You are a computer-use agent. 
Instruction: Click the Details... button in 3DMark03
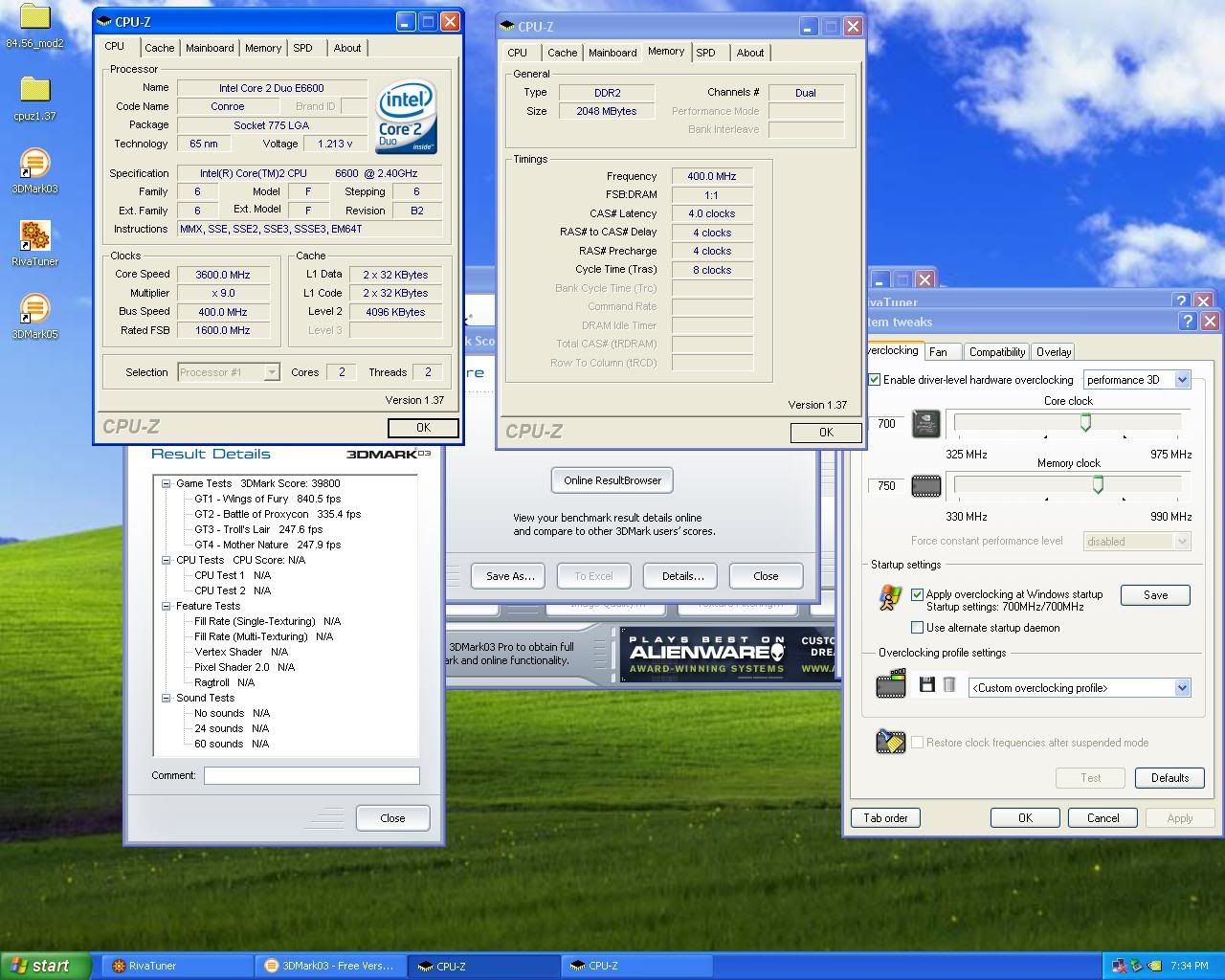(x=682, y=576)
